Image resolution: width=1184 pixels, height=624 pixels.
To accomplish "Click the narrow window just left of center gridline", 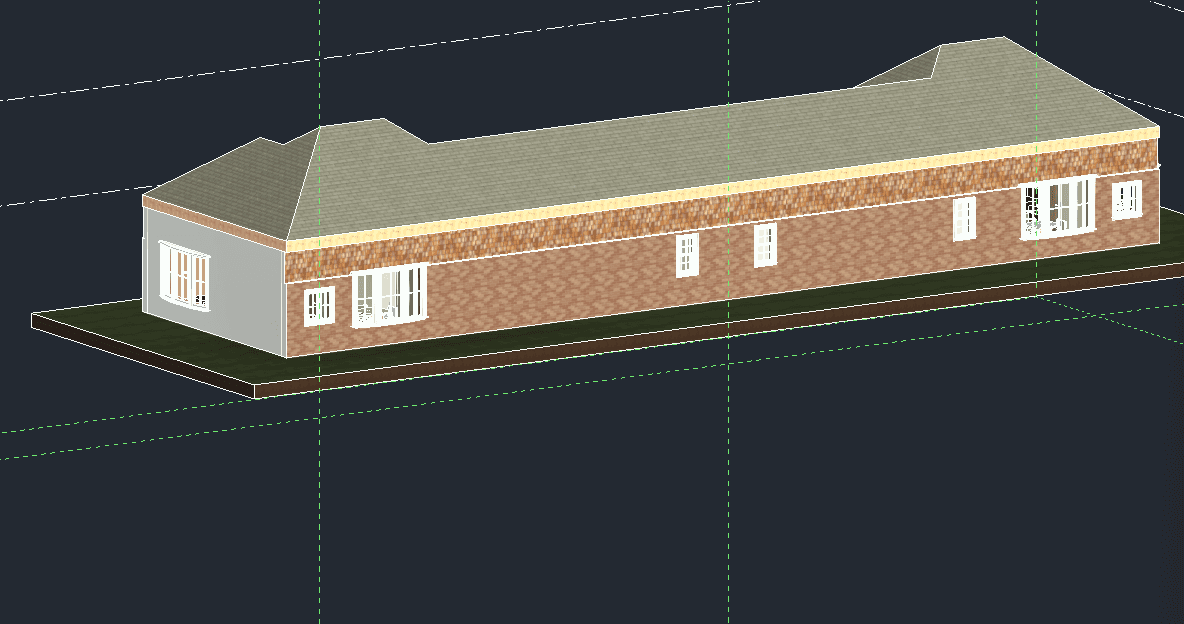I will 687,254.
